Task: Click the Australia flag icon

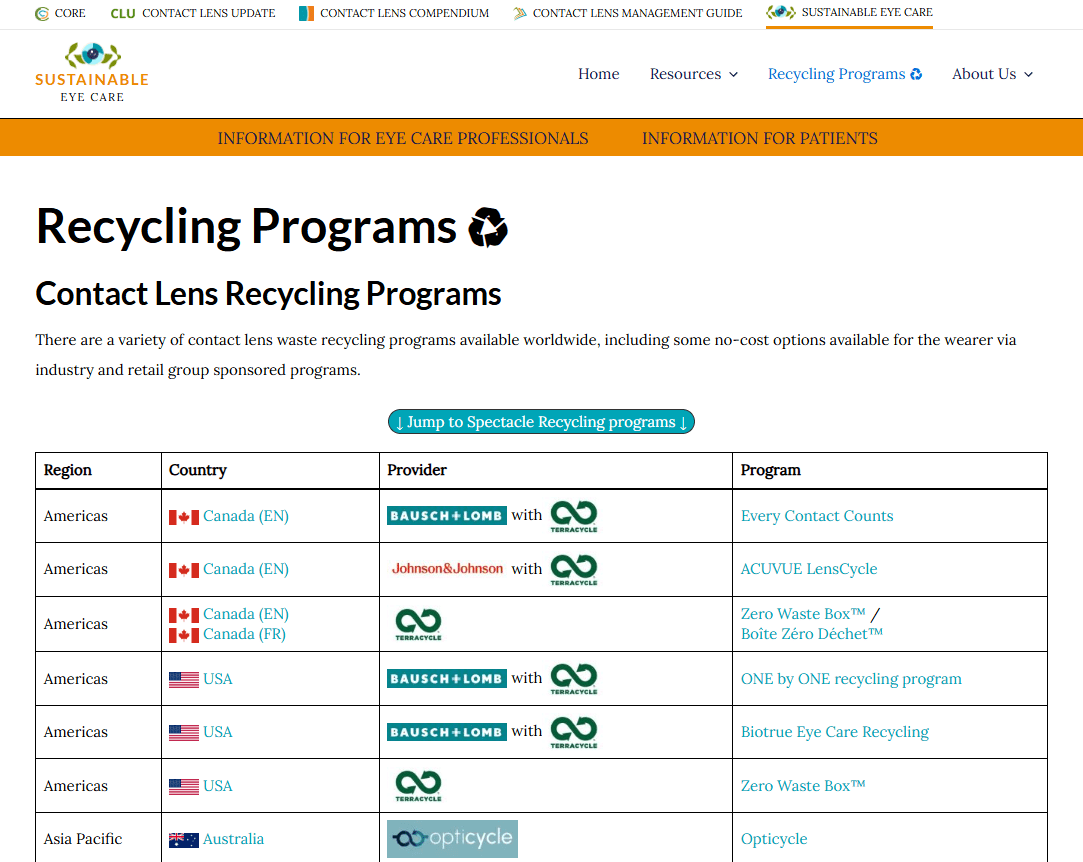Action: coord(183,840)
